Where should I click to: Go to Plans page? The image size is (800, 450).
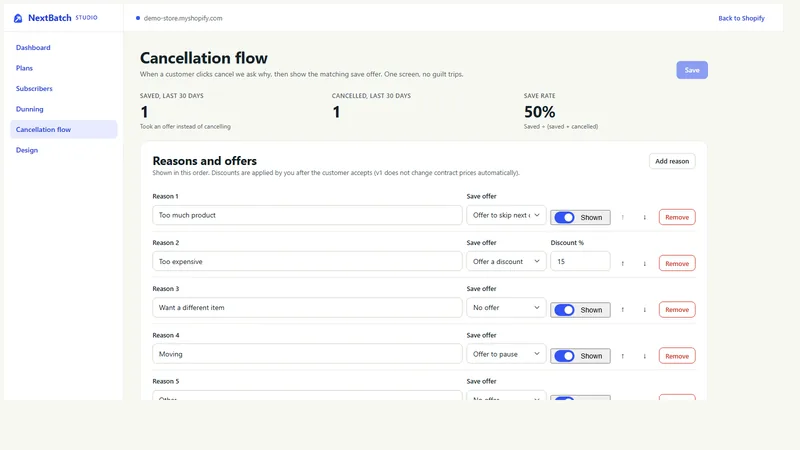pos(24,68)
